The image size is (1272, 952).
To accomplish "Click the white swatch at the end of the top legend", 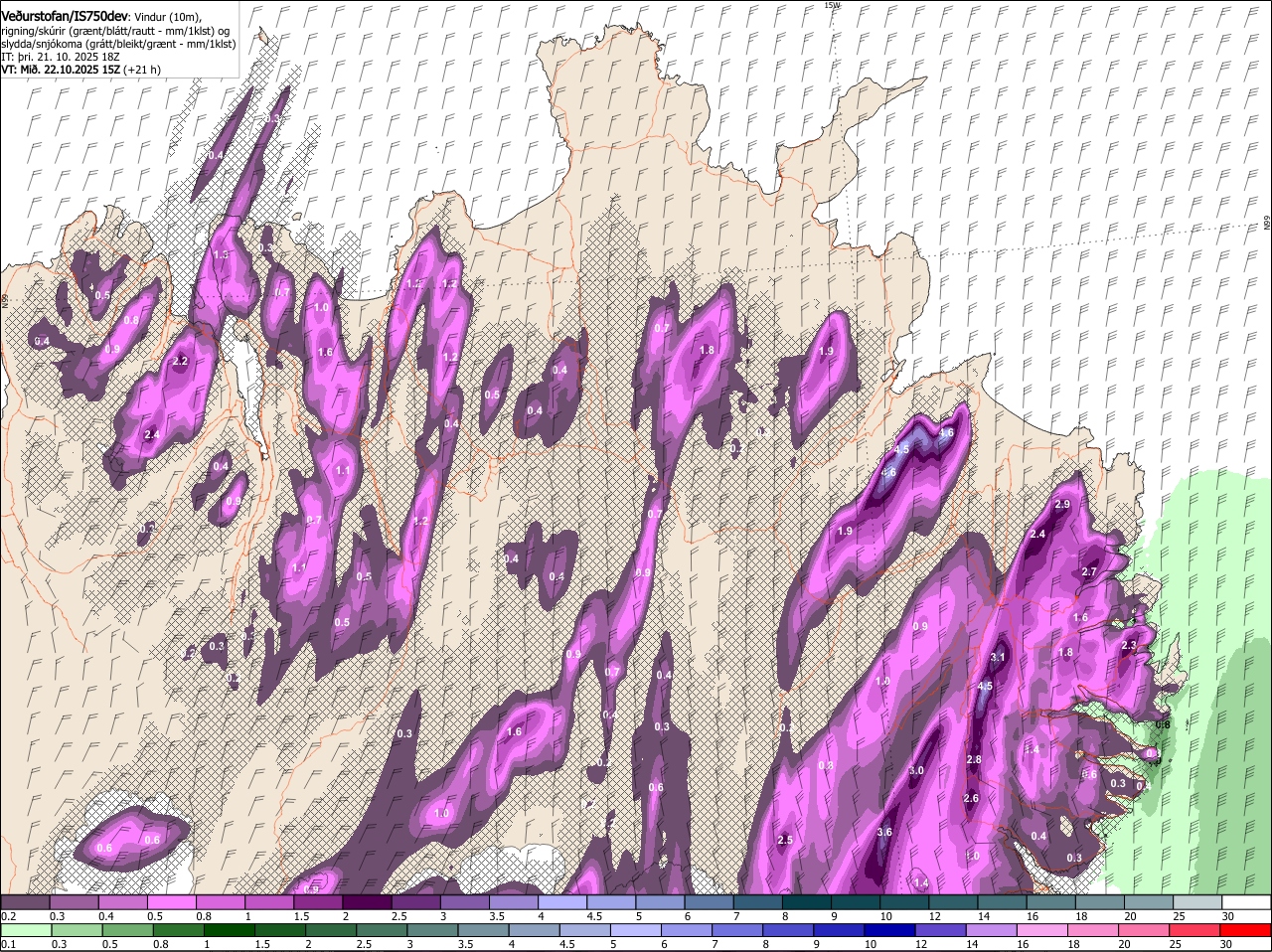I will (x=1246, y=902).
